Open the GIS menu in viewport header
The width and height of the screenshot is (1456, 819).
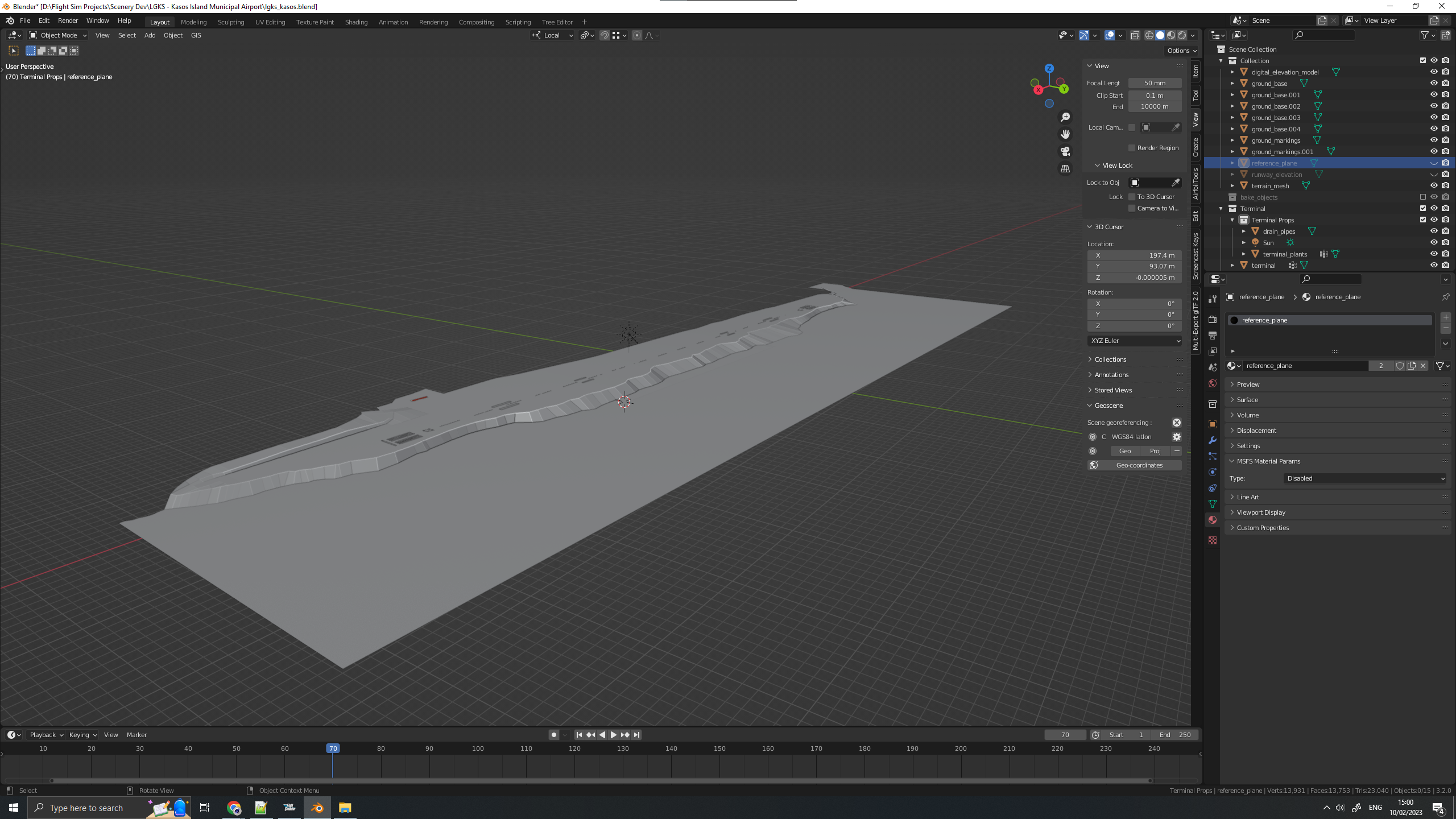point(196,35)
